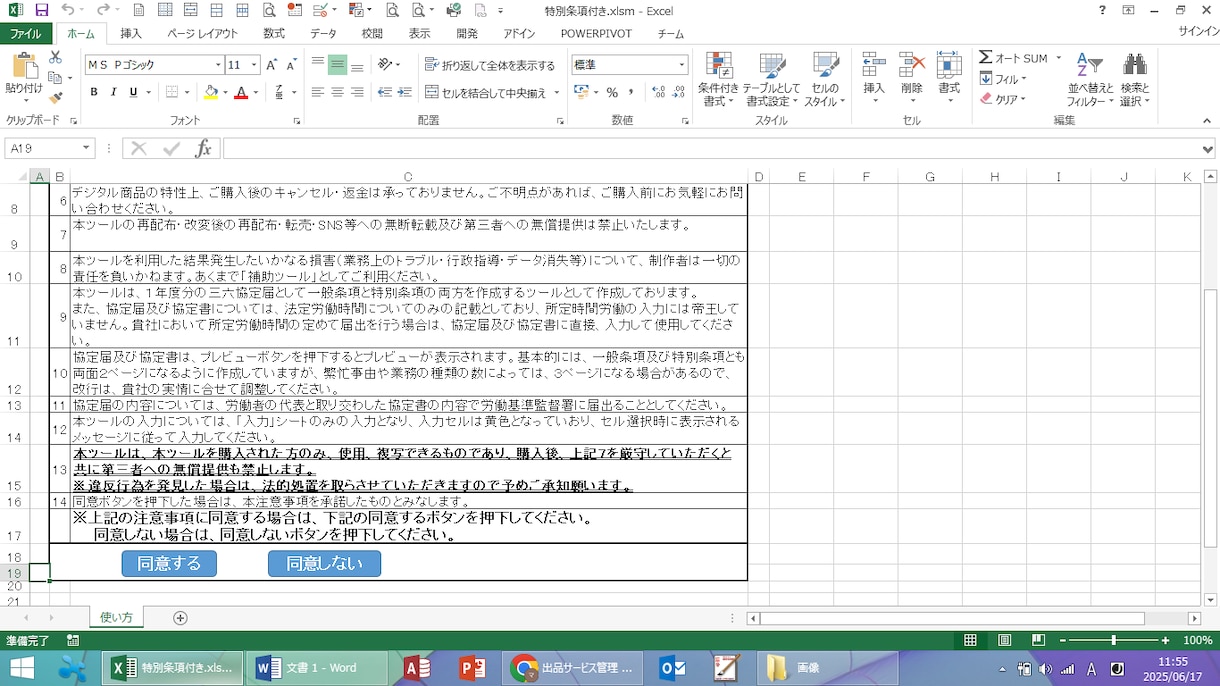Viewport: 1220px width, 686px height.
Task: Decrease the cell indent
Action: (385, 92)
